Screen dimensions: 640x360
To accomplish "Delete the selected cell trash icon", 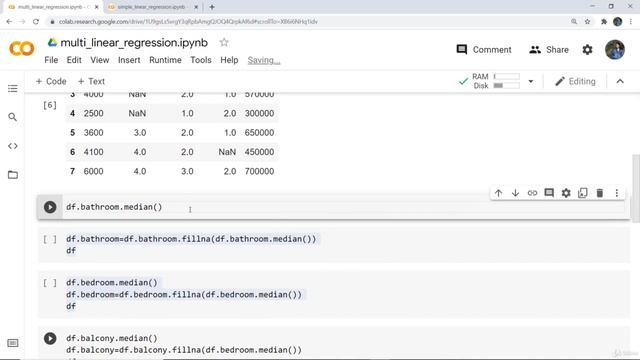I will pos(600,193).
